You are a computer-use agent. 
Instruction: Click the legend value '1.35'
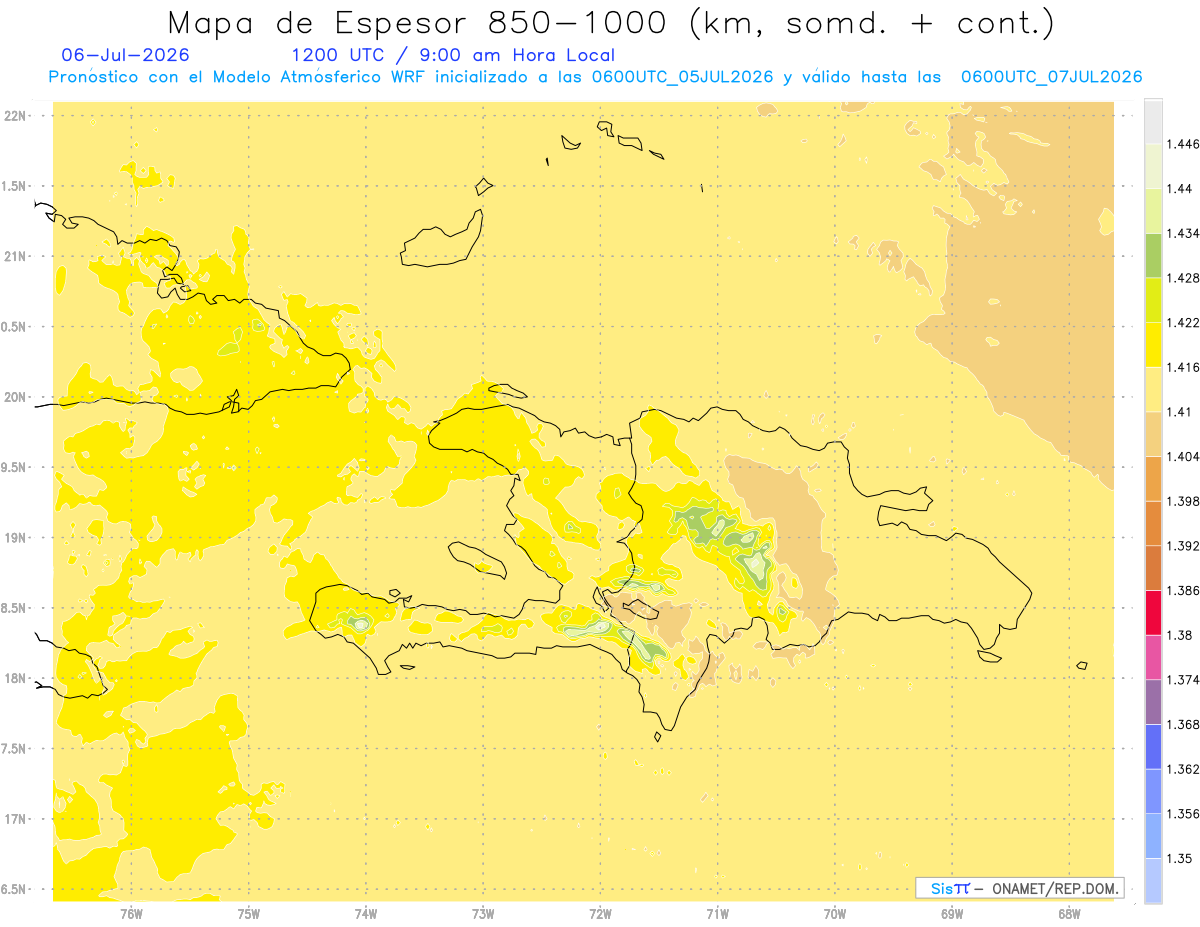(1182, 858)
